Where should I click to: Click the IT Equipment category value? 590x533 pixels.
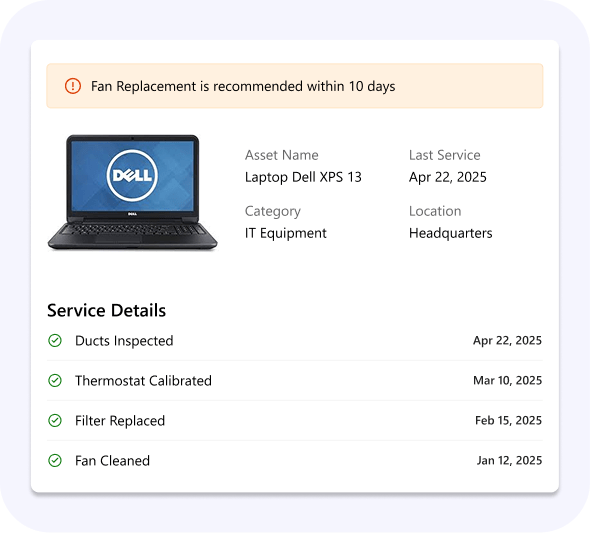286,233
